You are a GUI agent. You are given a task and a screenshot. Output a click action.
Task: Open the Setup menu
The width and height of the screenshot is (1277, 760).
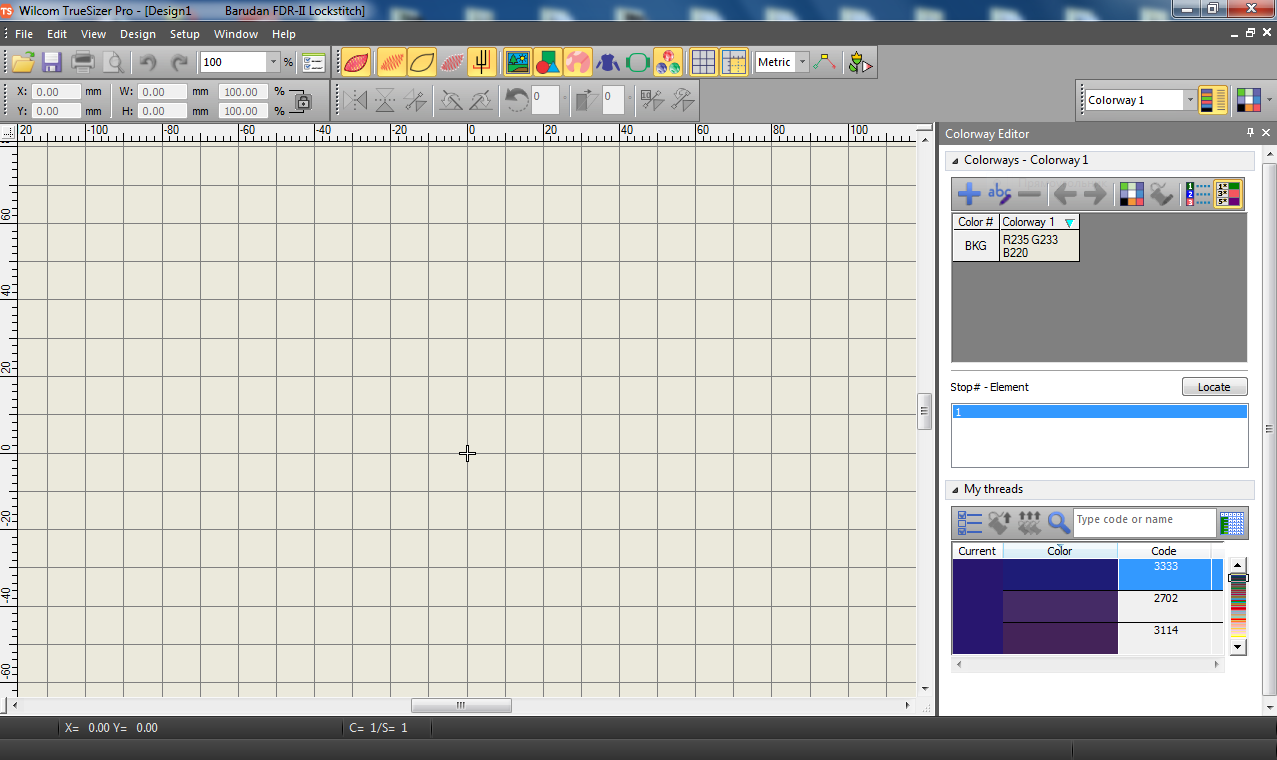[x=184, y=34]
